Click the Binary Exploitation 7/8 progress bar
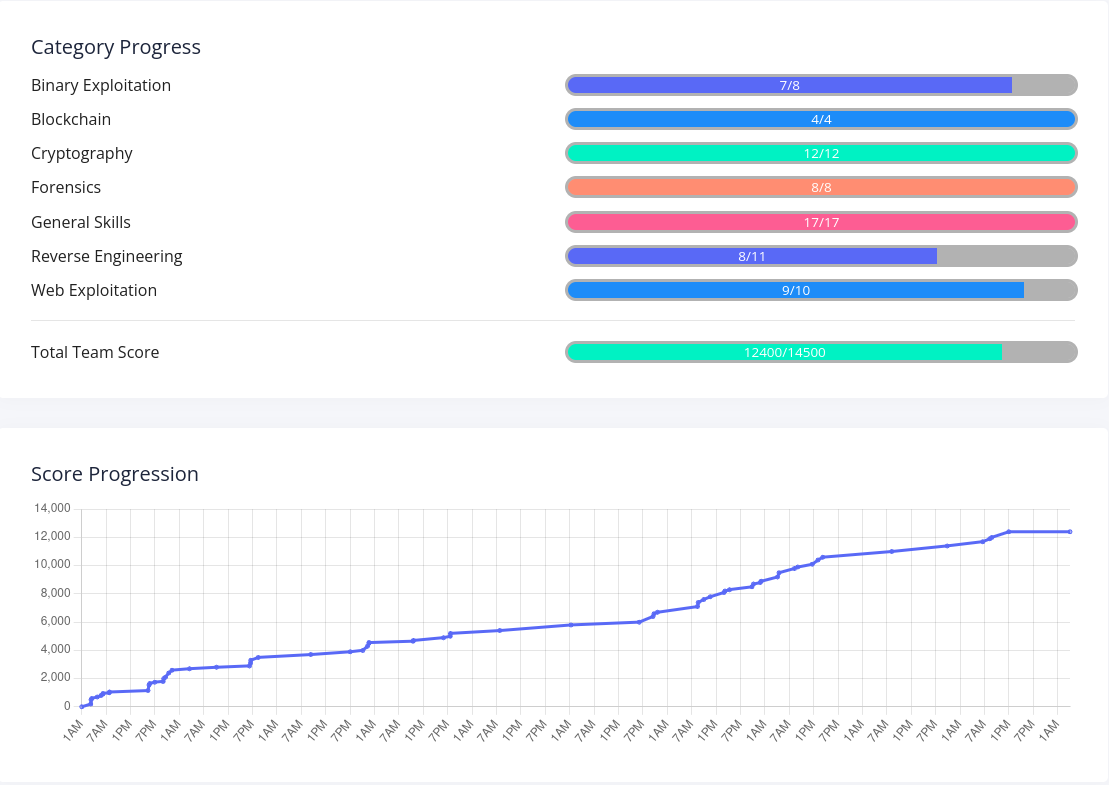The height and width of the screenshot is (785, 1109). point(821,85)
